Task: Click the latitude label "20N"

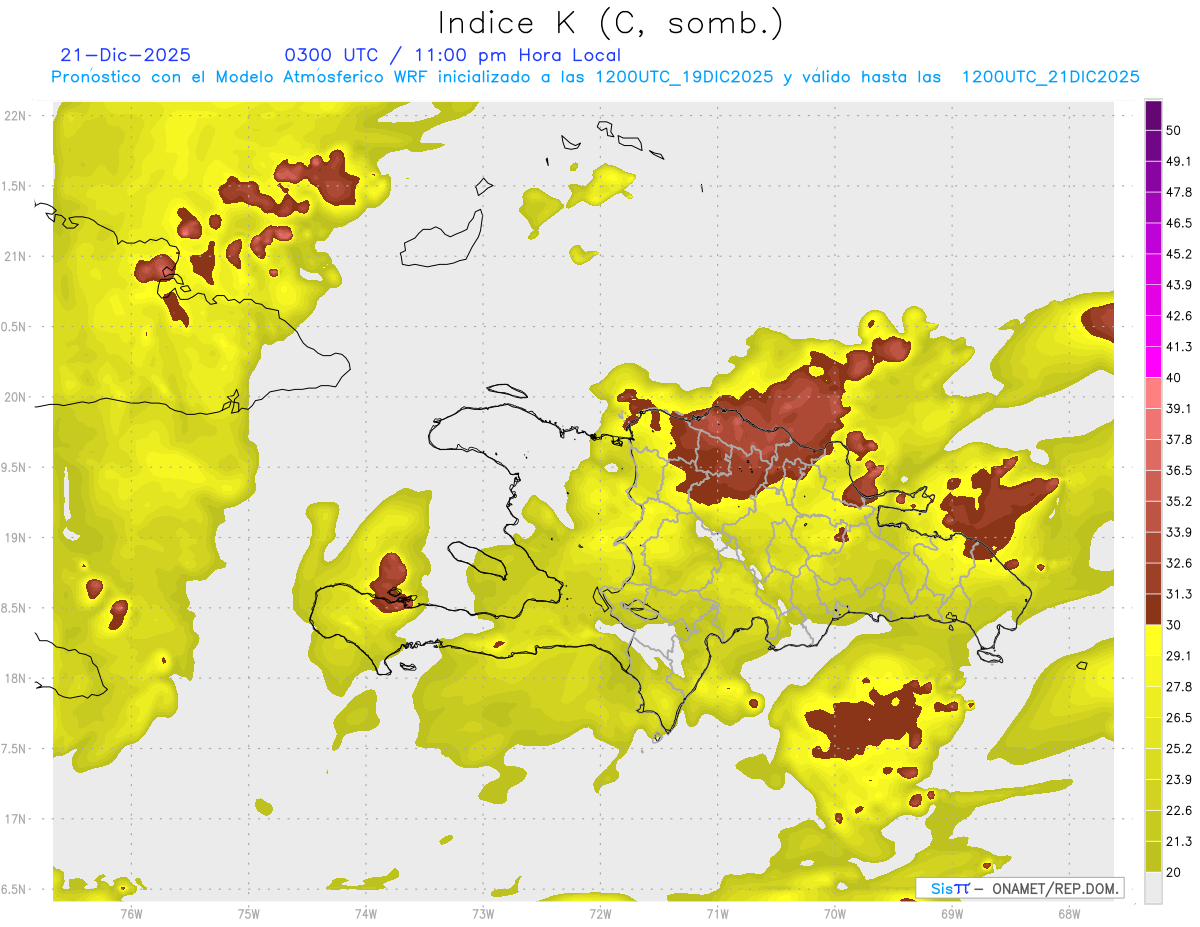Action: [x=15, y=397]
